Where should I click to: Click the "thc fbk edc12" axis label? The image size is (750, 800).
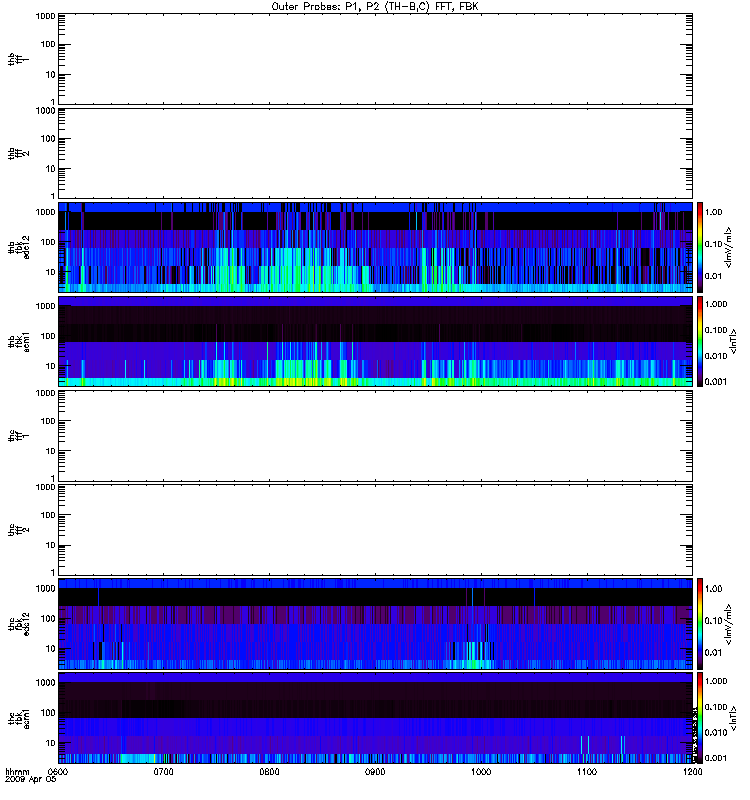click(18, 624)
